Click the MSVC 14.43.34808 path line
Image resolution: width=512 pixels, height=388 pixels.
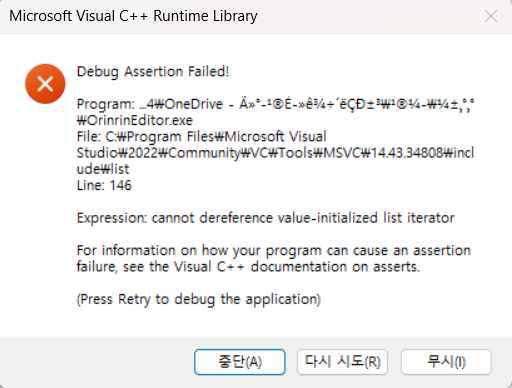(275, 153)
